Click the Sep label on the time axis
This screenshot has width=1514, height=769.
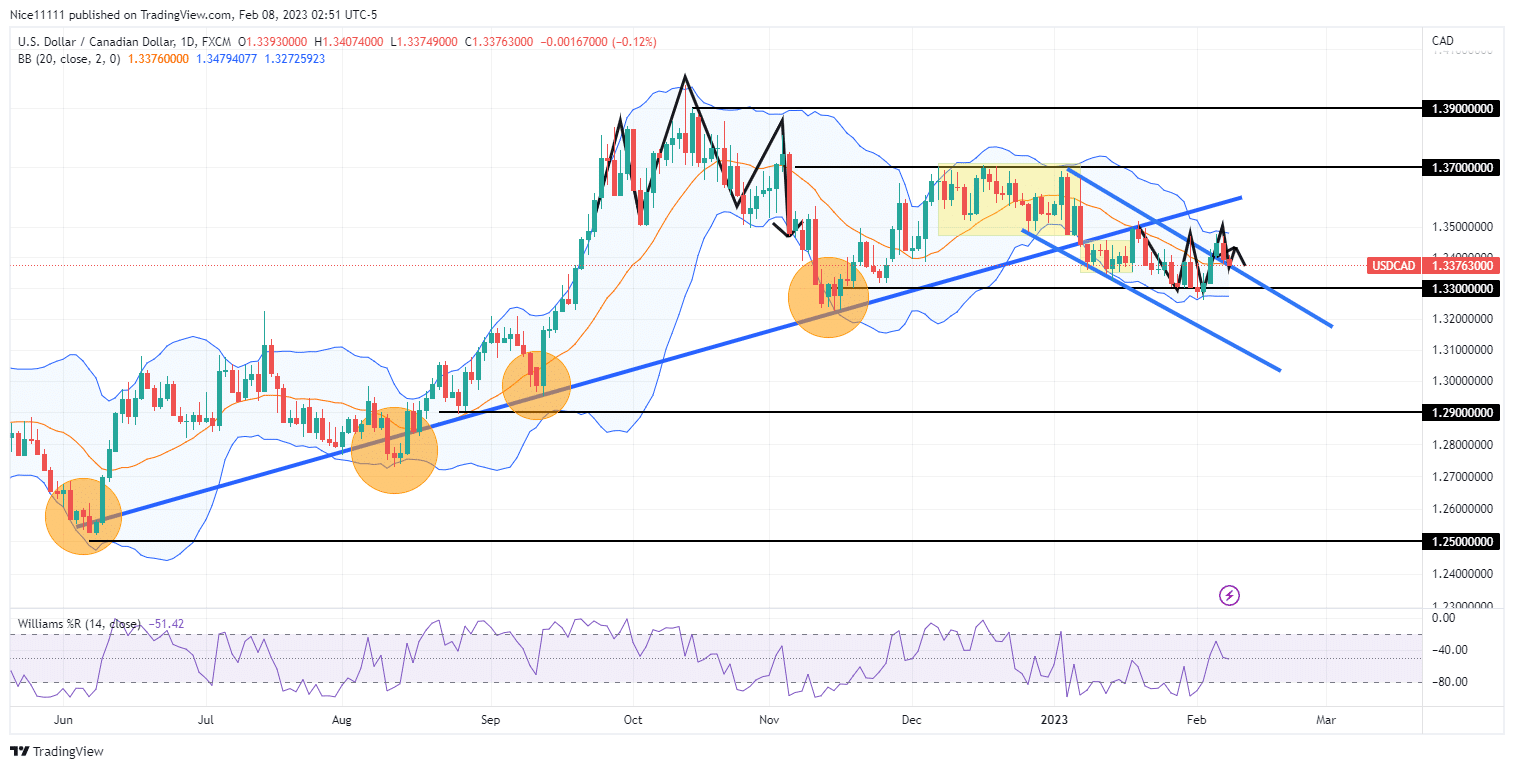(x=490, y=719)
